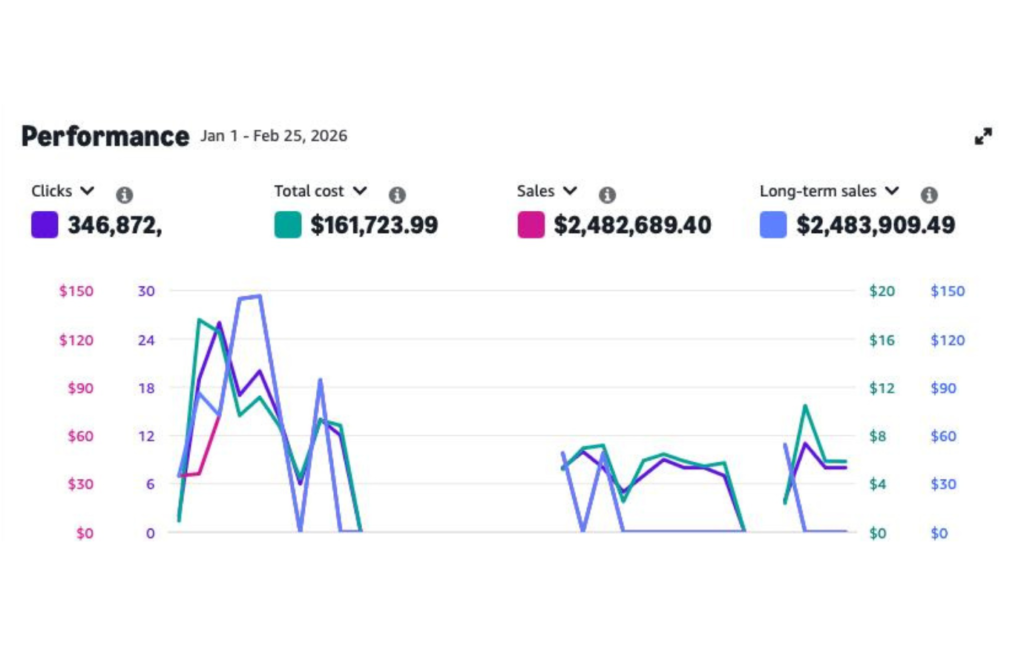Click the purple 6 axis label
The width and height of the screenshot is (1024, 646).
[150, 484]
